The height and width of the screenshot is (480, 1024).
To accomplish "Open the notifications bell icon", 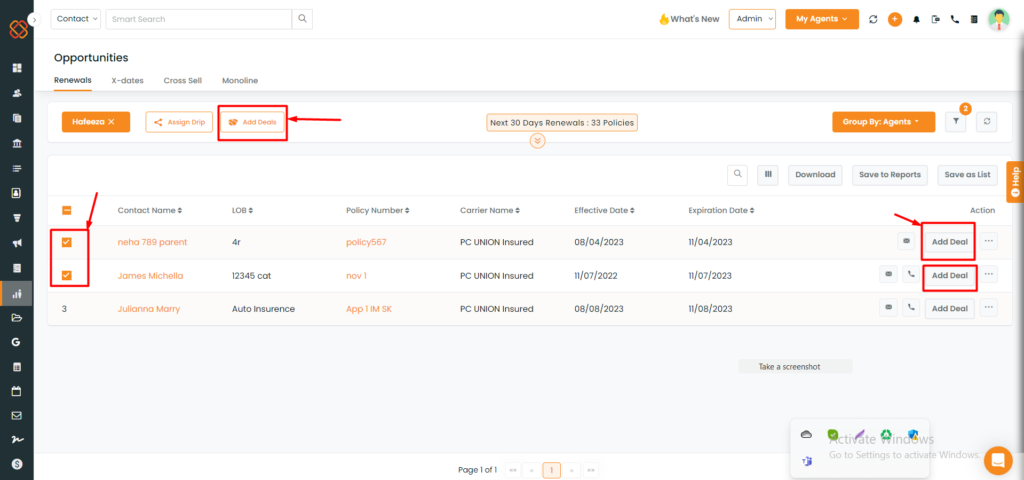I will tap(916, 20).
